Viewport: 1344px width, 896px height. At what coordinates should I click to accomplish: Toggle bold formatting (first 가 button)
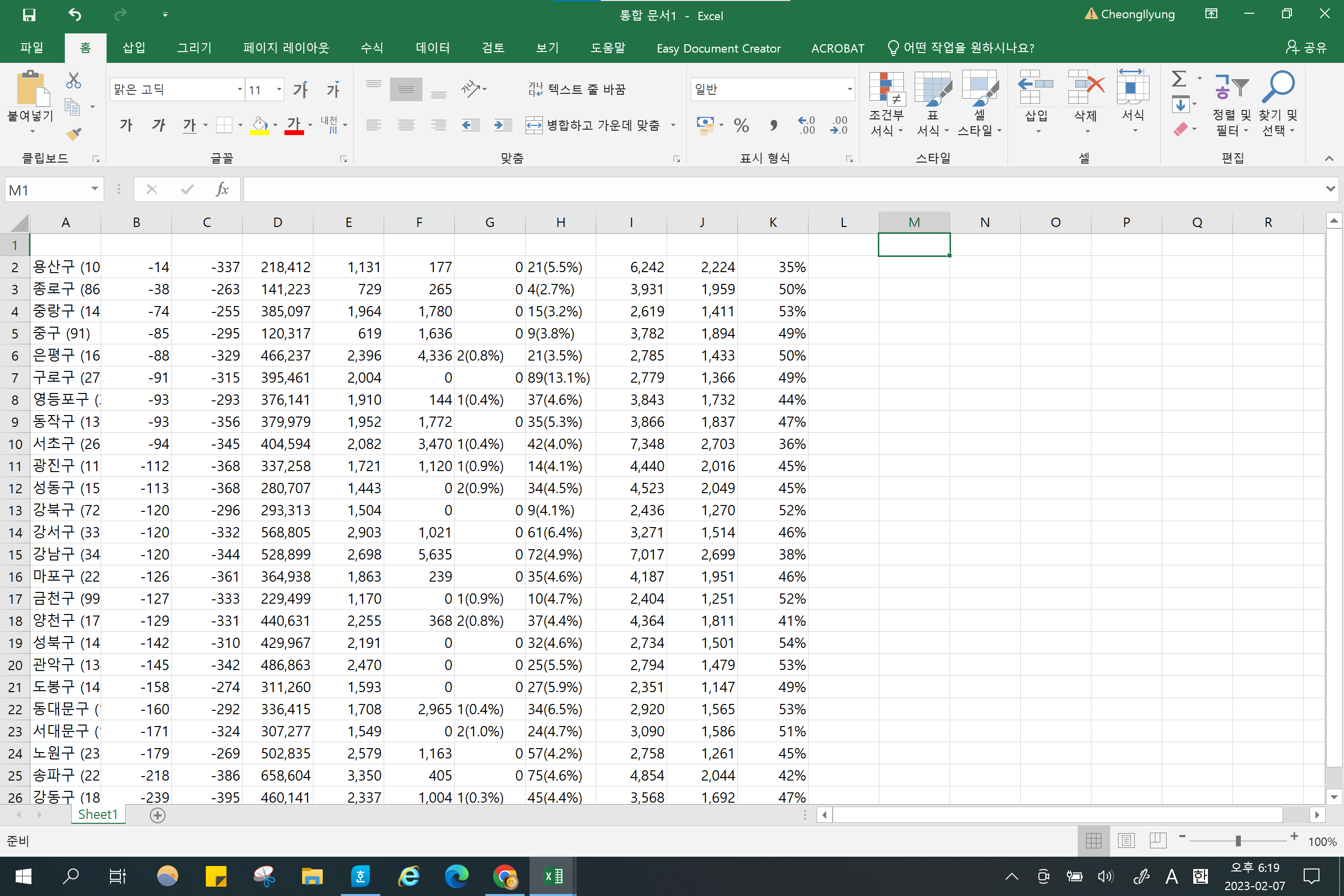[x=126, y=125]
